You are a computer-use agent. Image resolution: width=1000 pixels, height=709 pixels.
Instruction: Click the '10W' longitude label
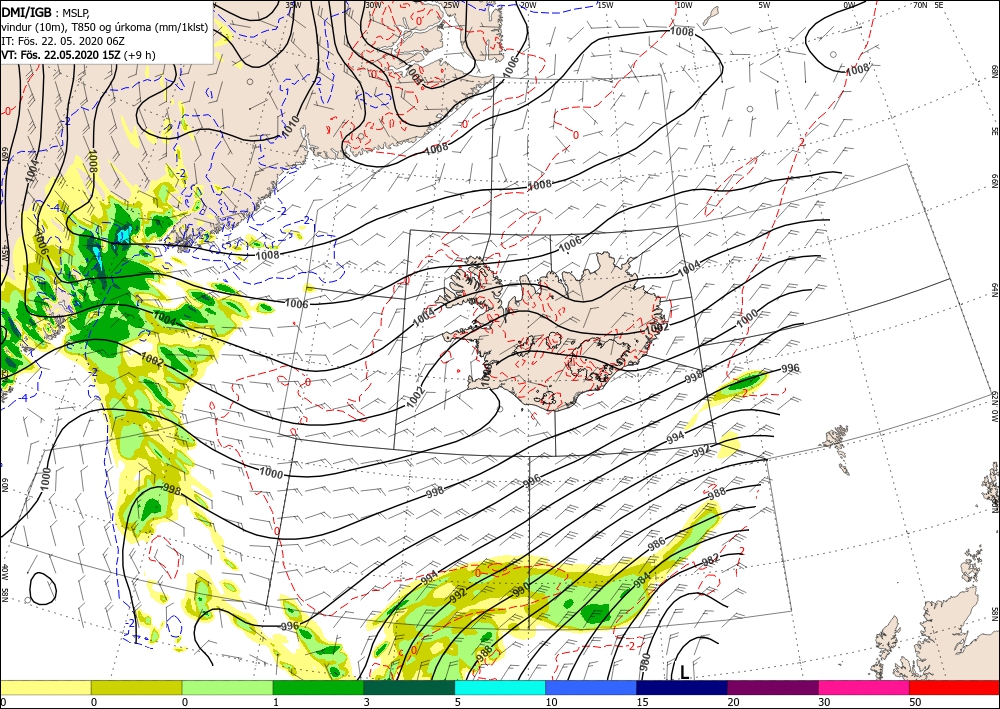684,5
